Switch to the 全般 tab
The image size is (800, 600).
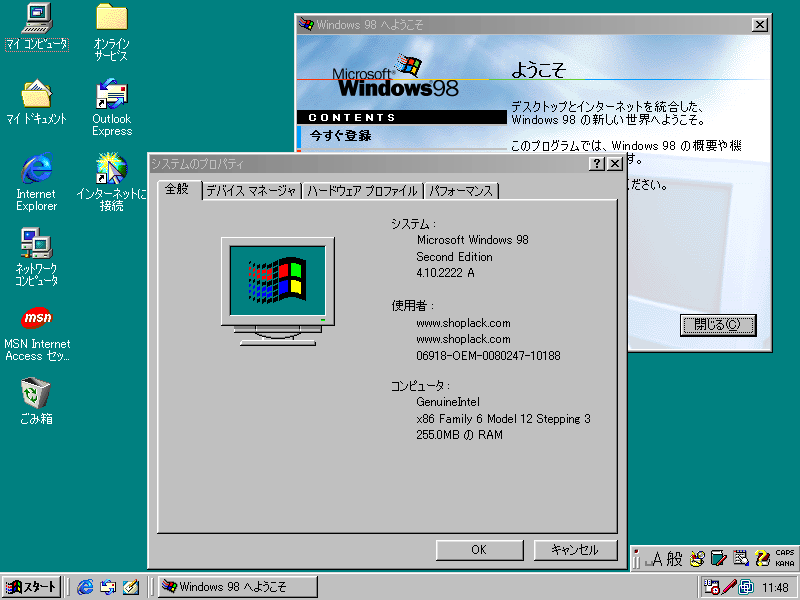coord(177,189)
